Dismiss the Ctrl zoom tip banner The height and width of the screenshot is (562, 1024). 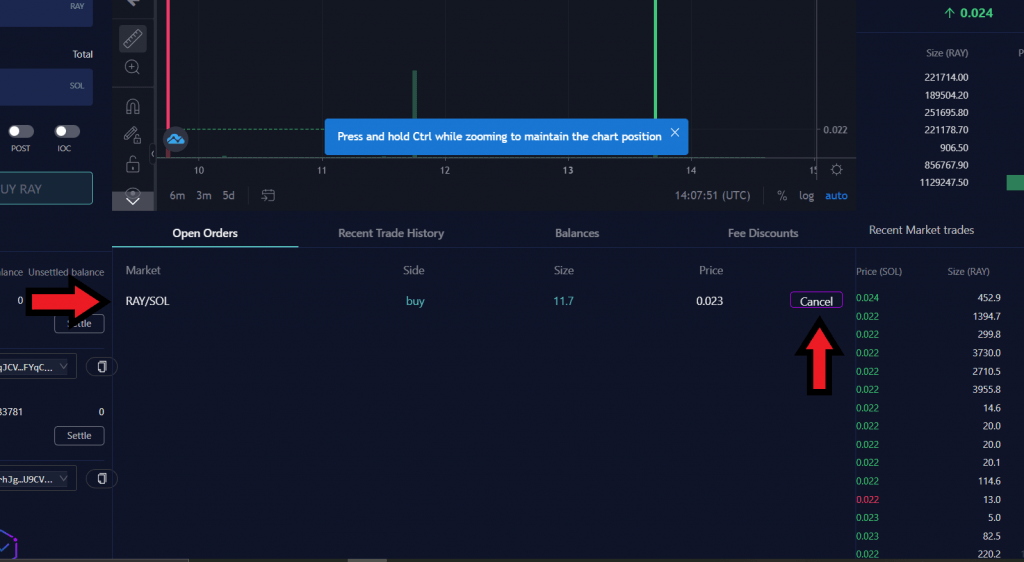[x=675, y=133]
